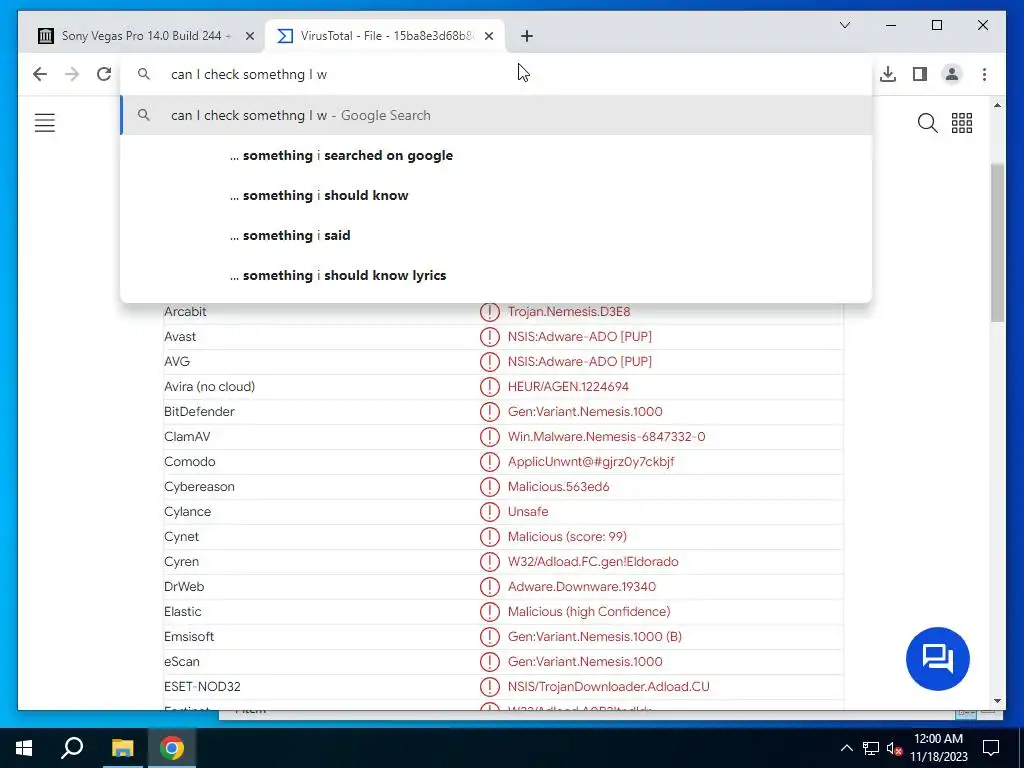Toggle the Chrome side panel icon
The width and height of the screenshot is (1024, 768).
pyautogui.click(x=920, y=74)
